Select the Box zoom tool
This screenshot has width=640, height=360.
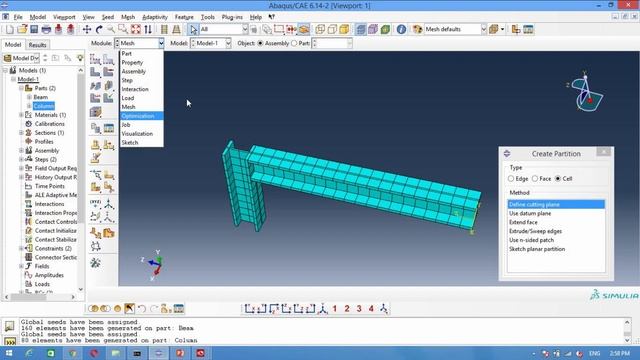coord(123,29)
